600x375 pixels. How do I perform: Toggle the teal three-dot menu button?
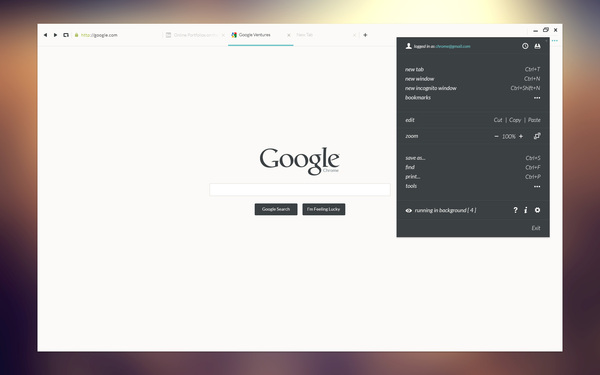click(x=555, y=41)
